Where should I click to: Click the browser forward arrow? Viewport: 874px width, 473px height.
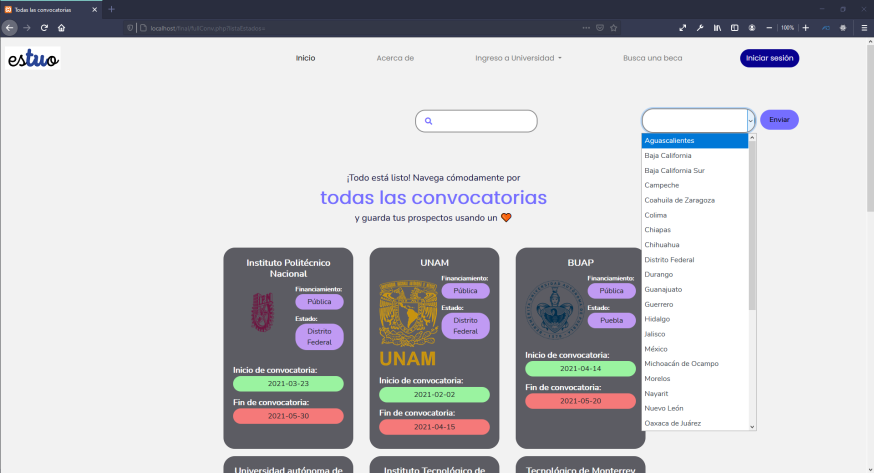pos(27,28)
